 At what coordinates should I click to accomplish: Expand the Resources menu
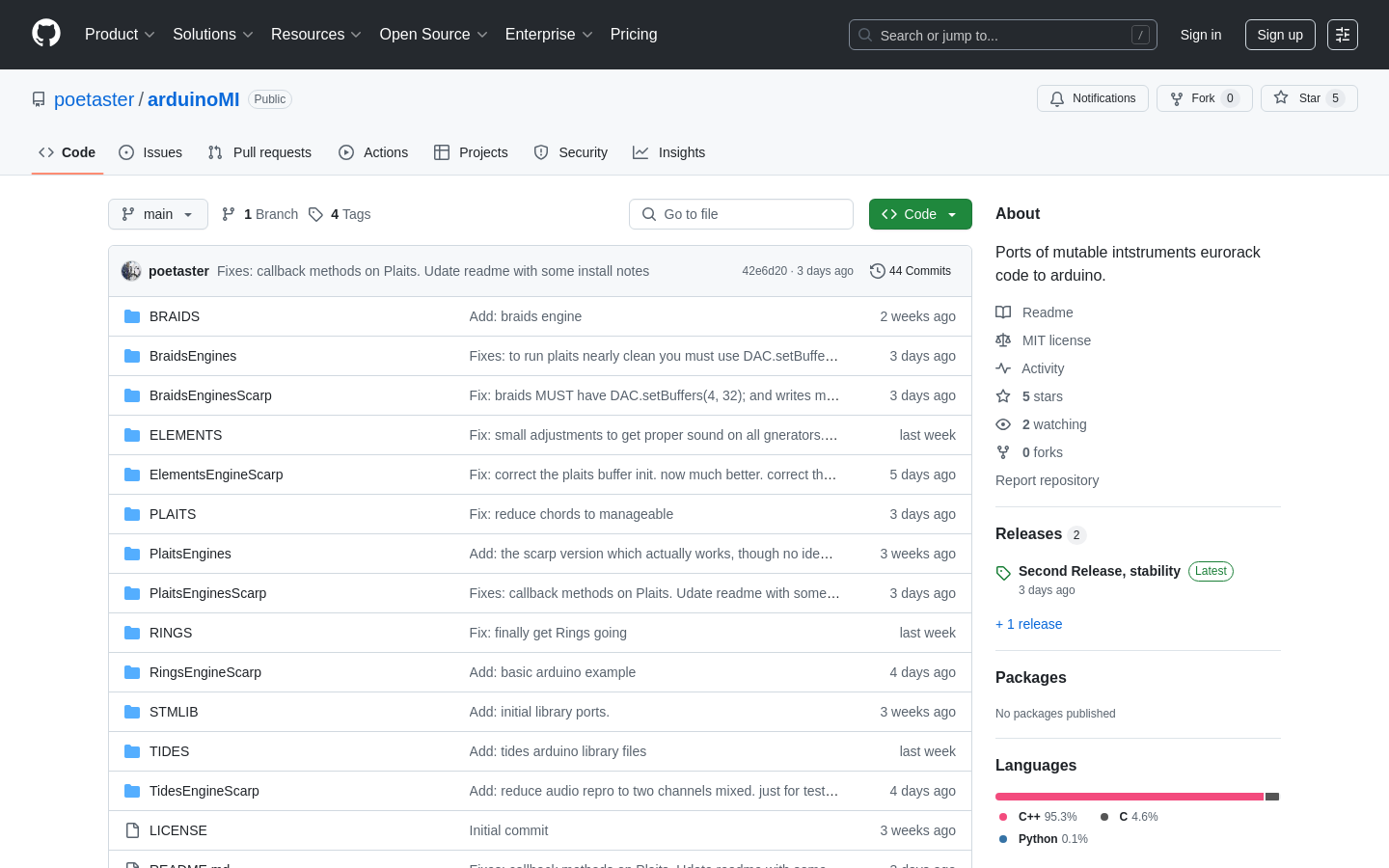(316, 35)
